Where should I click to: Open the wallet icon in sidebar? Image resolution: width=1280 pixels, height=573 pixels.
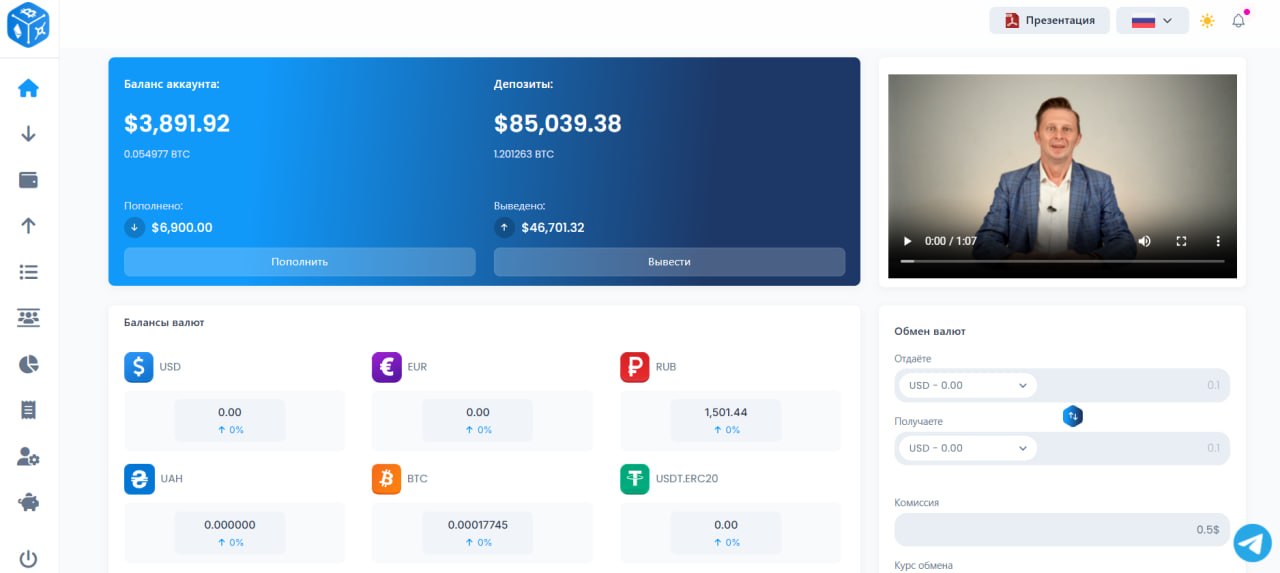pos(28,180)
